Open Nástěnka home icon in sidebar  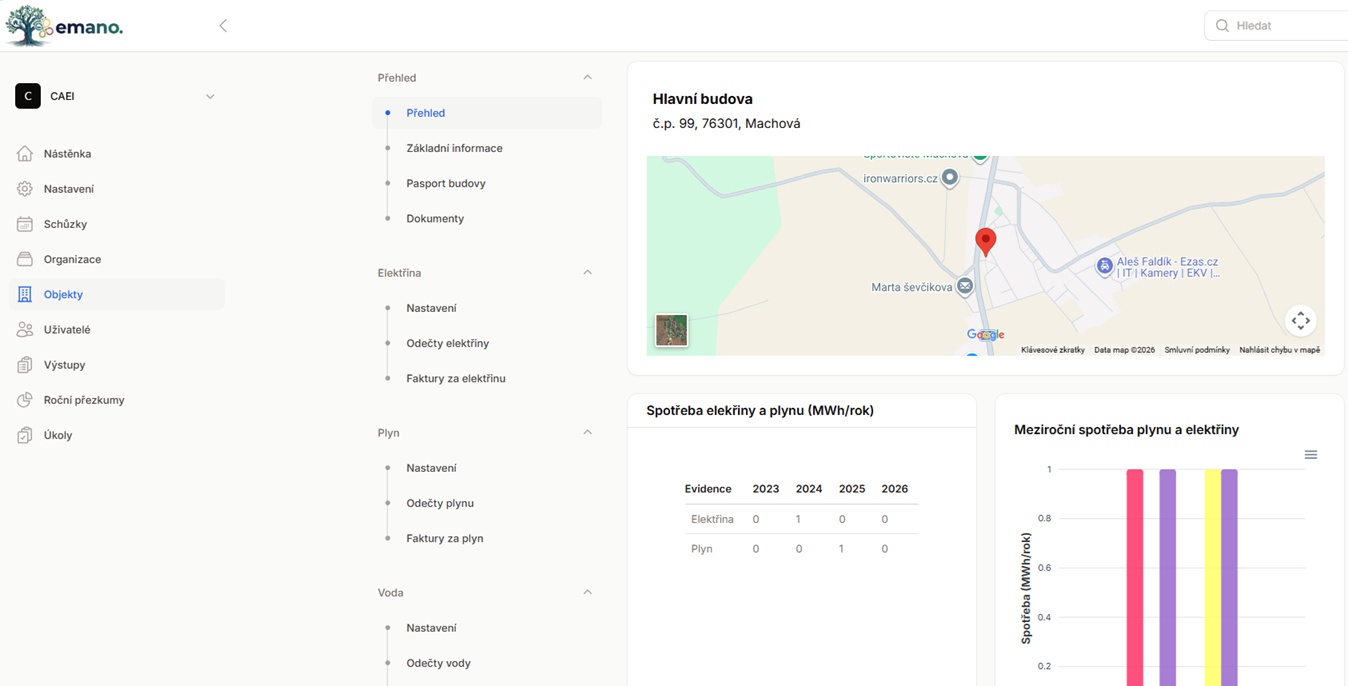(x=25, y=154)
